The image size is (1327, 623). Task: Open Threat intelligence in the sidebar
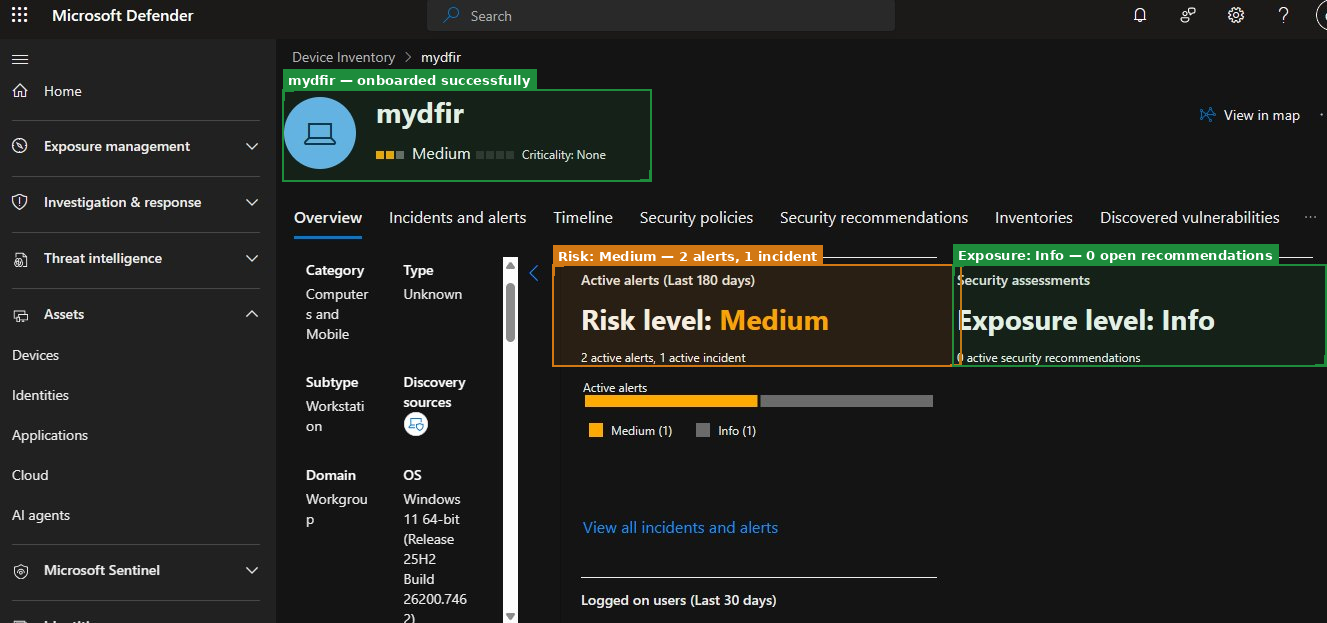(103, 258)
